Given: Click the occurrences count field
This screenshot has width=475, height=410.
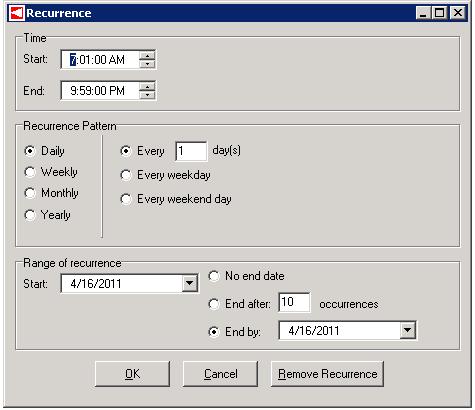Looking at the screenshot, I should pyautogui.click(x=294, y=302).
